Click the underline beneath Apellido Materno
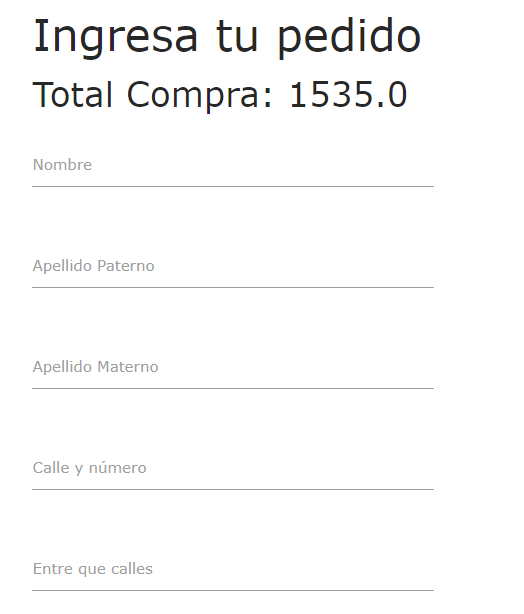This screenshot has height=614, width=524. 233,389
